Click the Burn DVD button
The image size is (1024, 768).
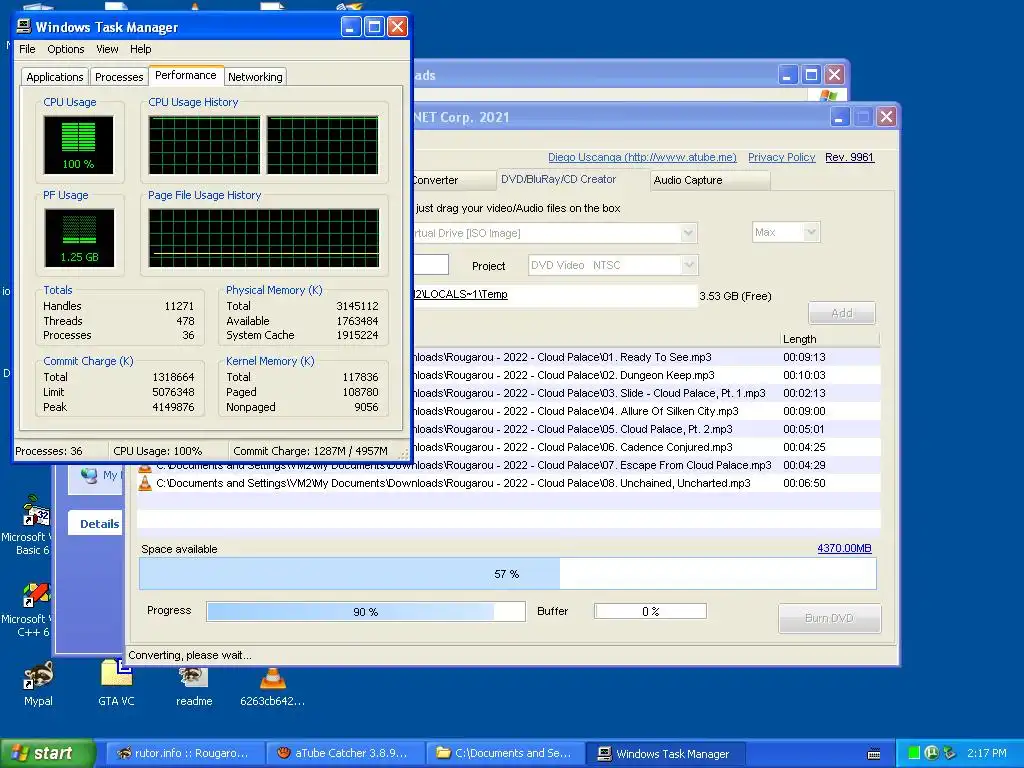[829, 618]
